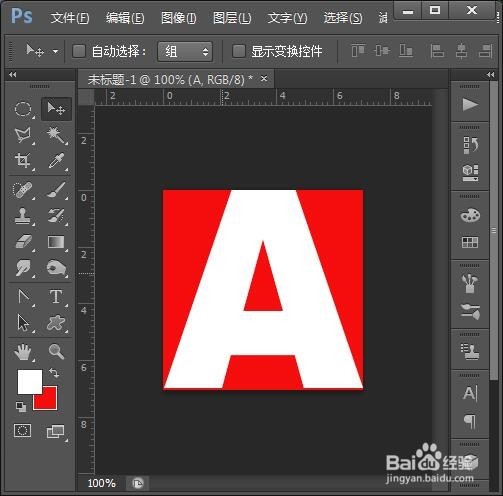Select the Zoom magnifier tool

[x=56, y=351]
